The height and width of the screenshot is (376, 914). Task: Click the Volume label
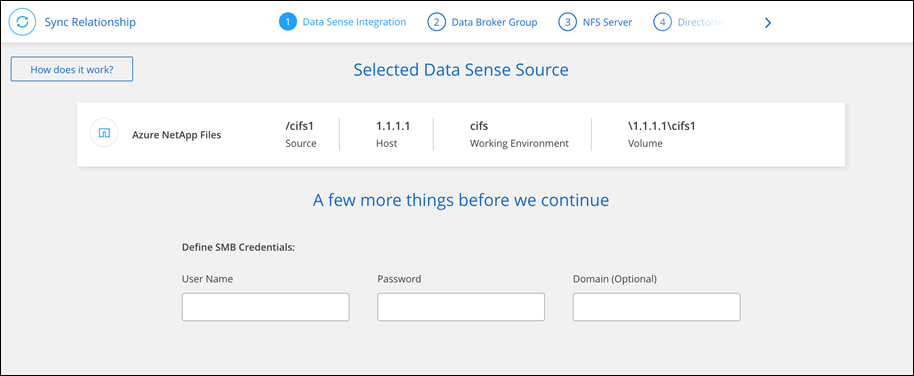pos(645,143)
